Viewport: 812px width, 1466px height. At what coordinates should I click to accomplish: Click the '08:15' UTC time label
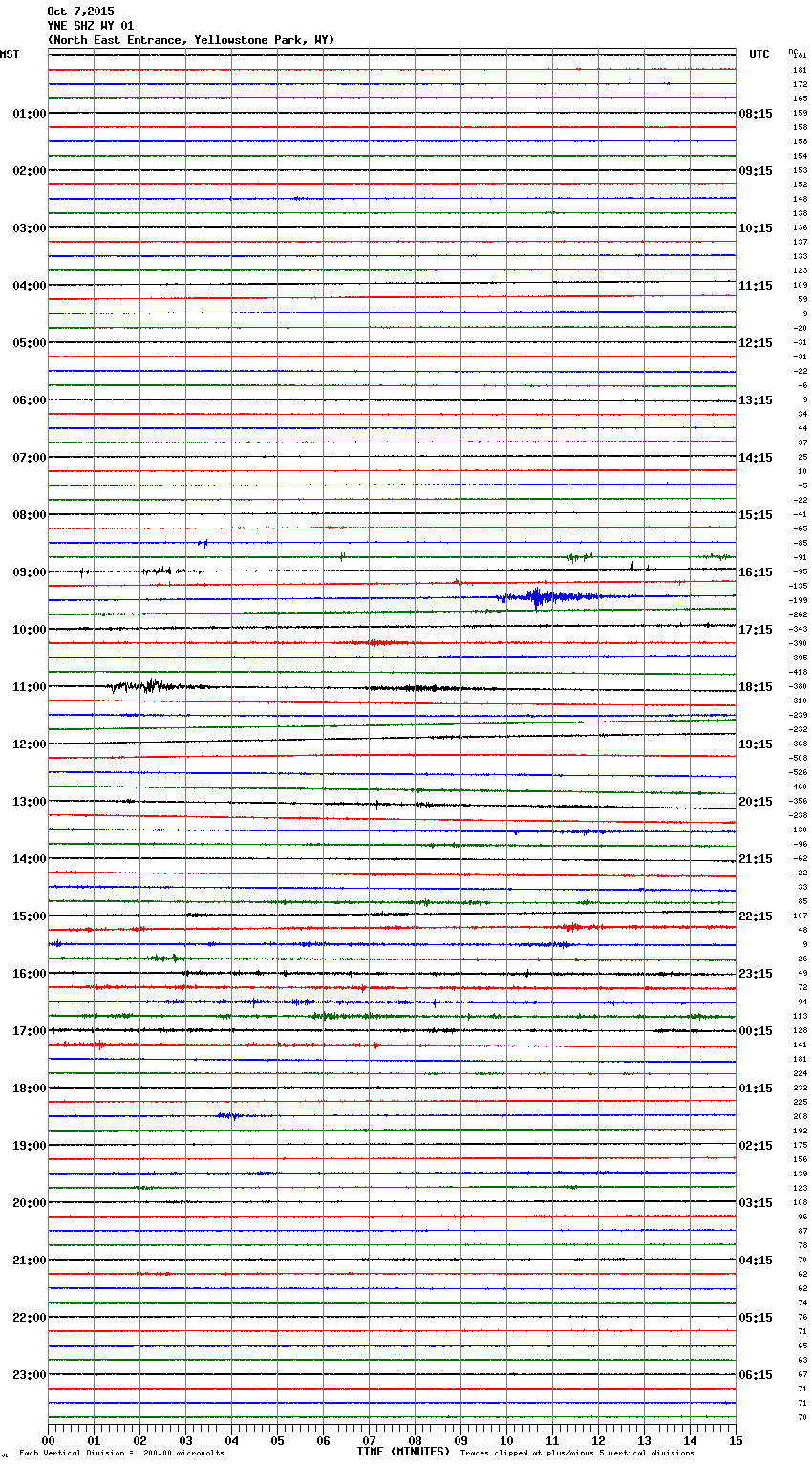click(756, 114)
